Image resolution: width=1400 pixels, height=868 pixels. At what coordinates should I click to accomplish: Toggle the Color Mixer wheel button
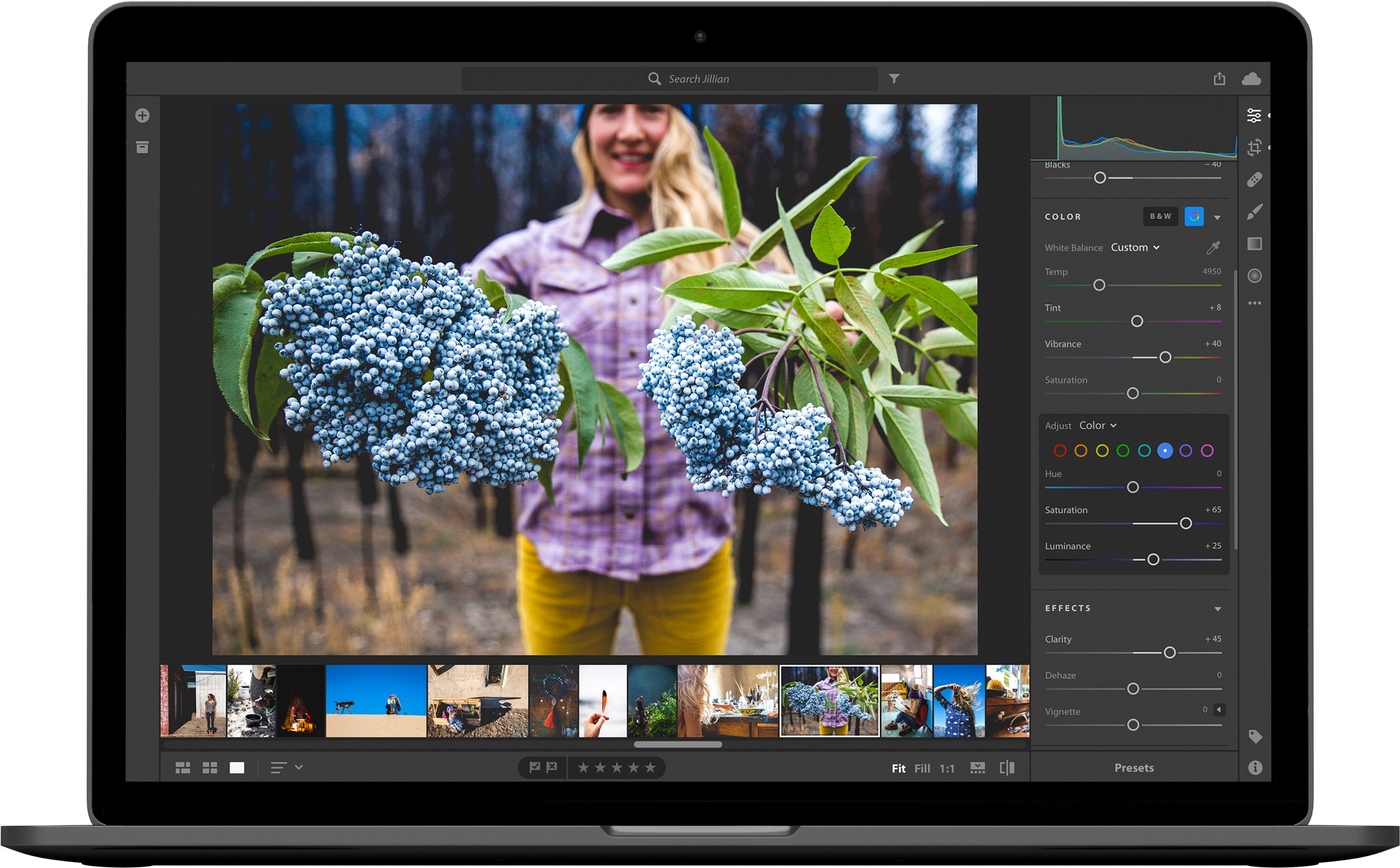click(1193, 216)
